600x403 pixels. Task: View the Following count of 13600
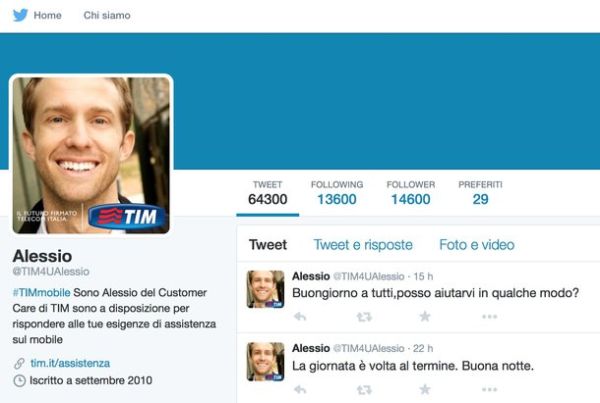click(x=337, y=193)
